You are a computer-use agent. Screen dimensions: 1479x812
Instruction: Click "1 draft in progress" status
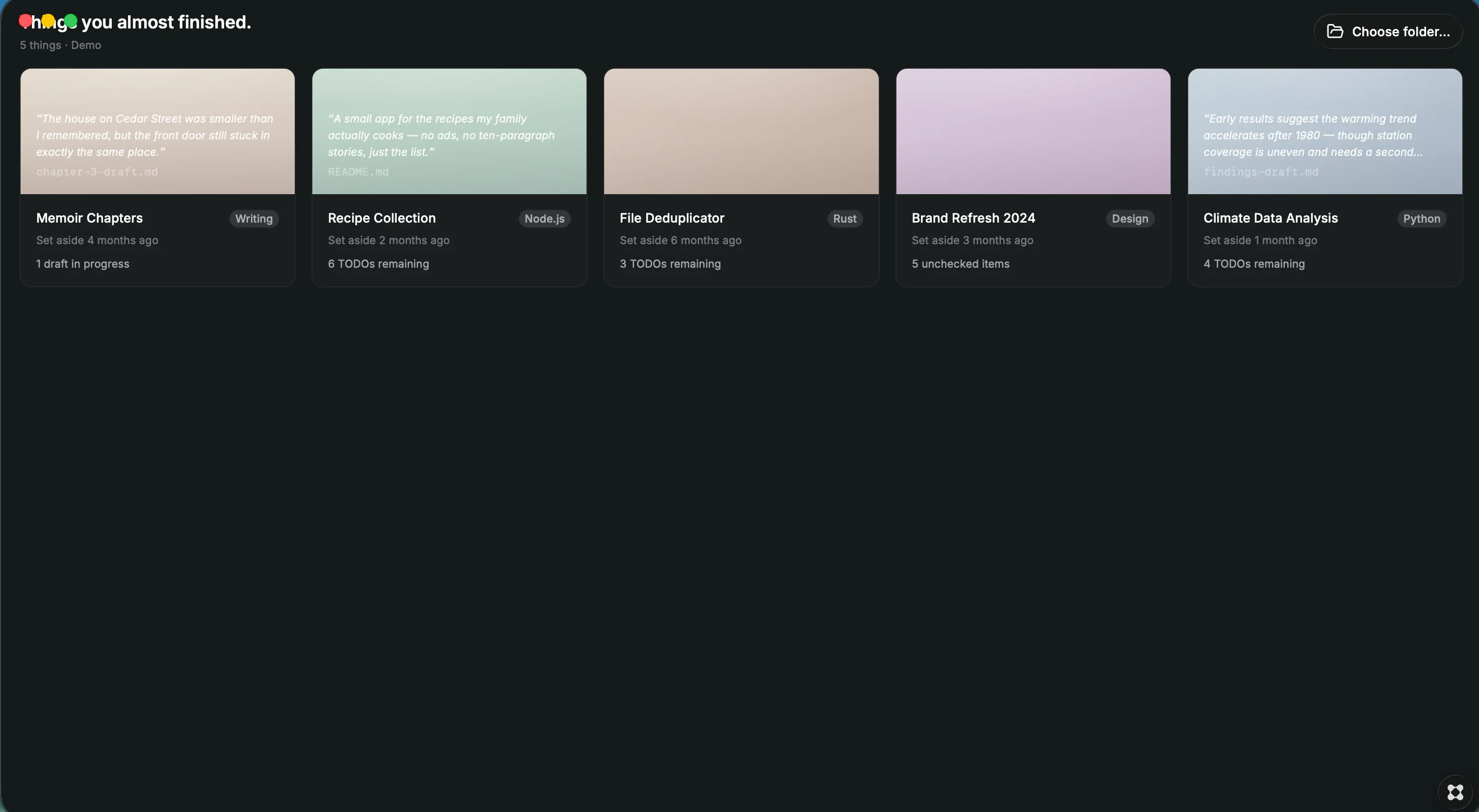point(83,264)
